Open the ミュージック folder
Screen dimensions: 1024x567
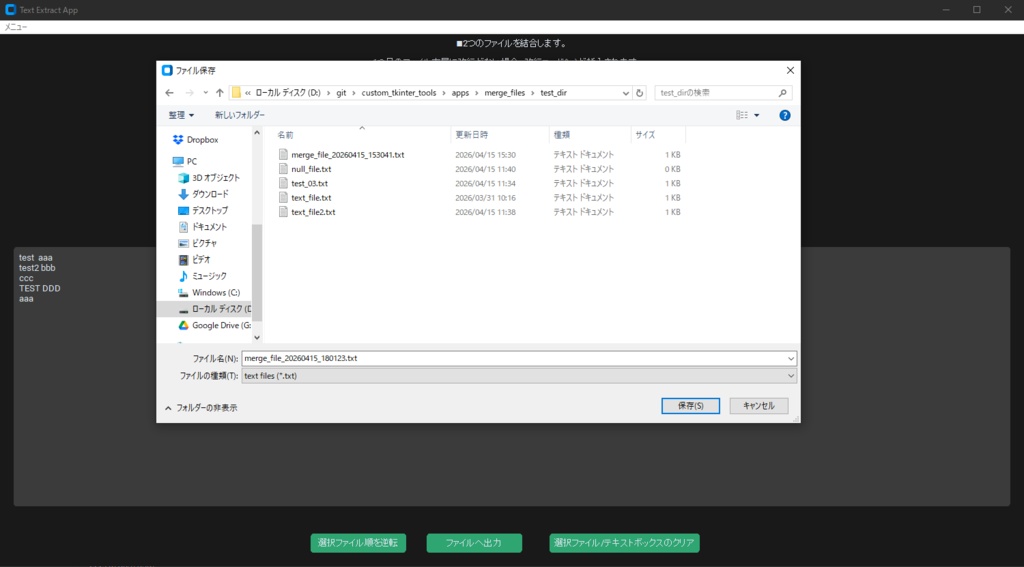click(209, 276)
